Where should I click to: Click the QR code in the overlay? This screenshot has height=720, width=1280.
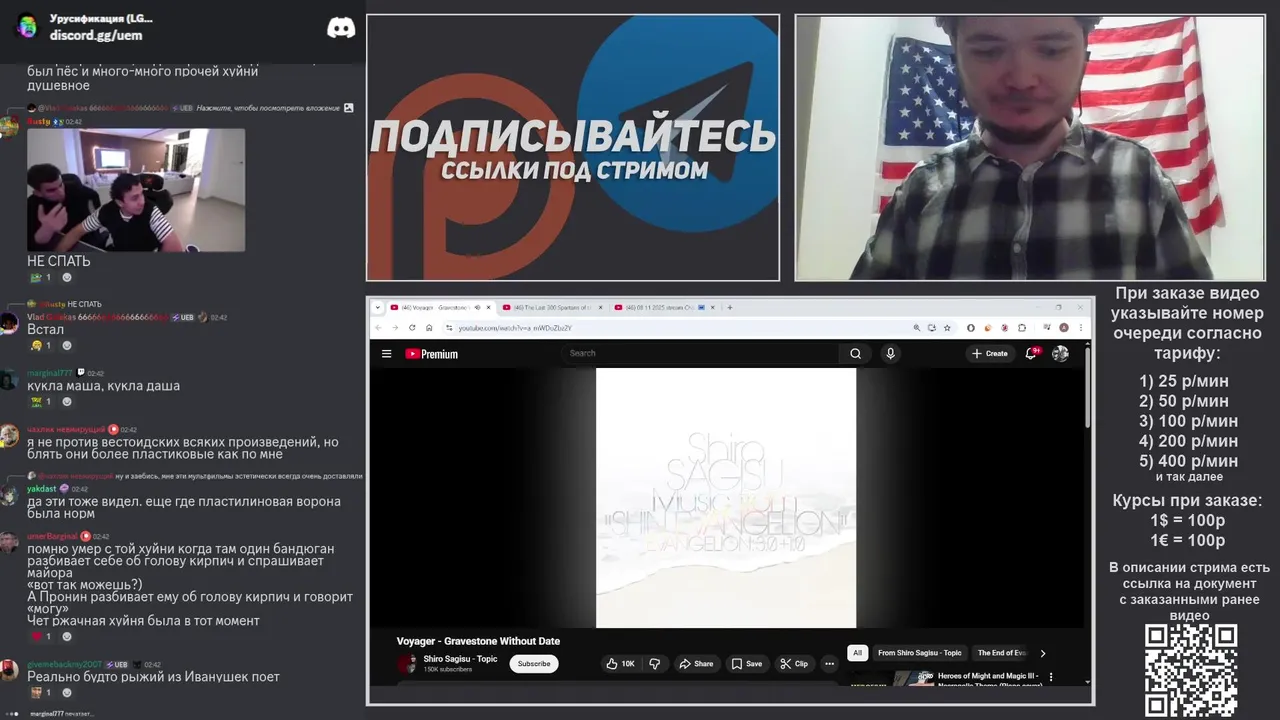tap(1191, 670)
